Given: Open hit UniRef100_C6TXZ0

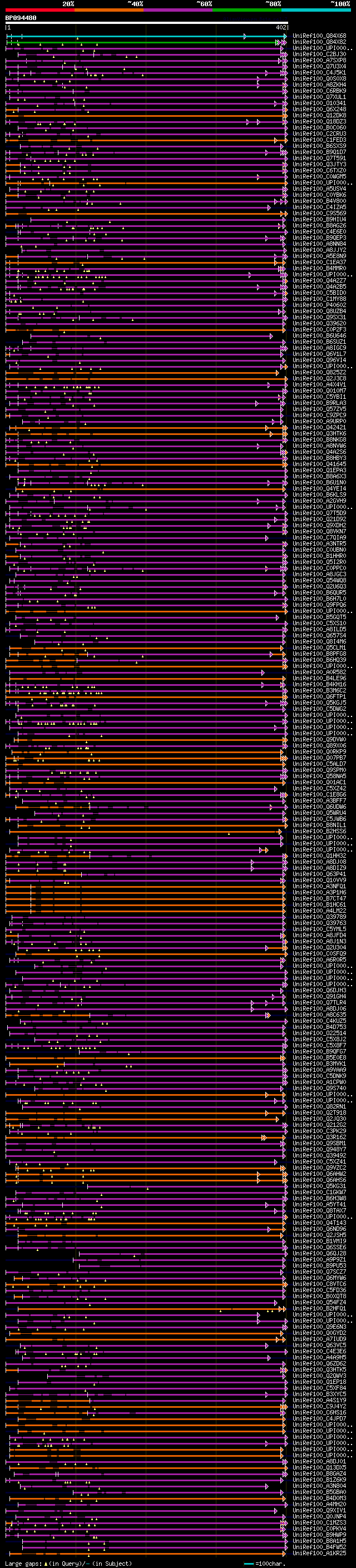Looking at the screenshot, I should pos(319,170).
